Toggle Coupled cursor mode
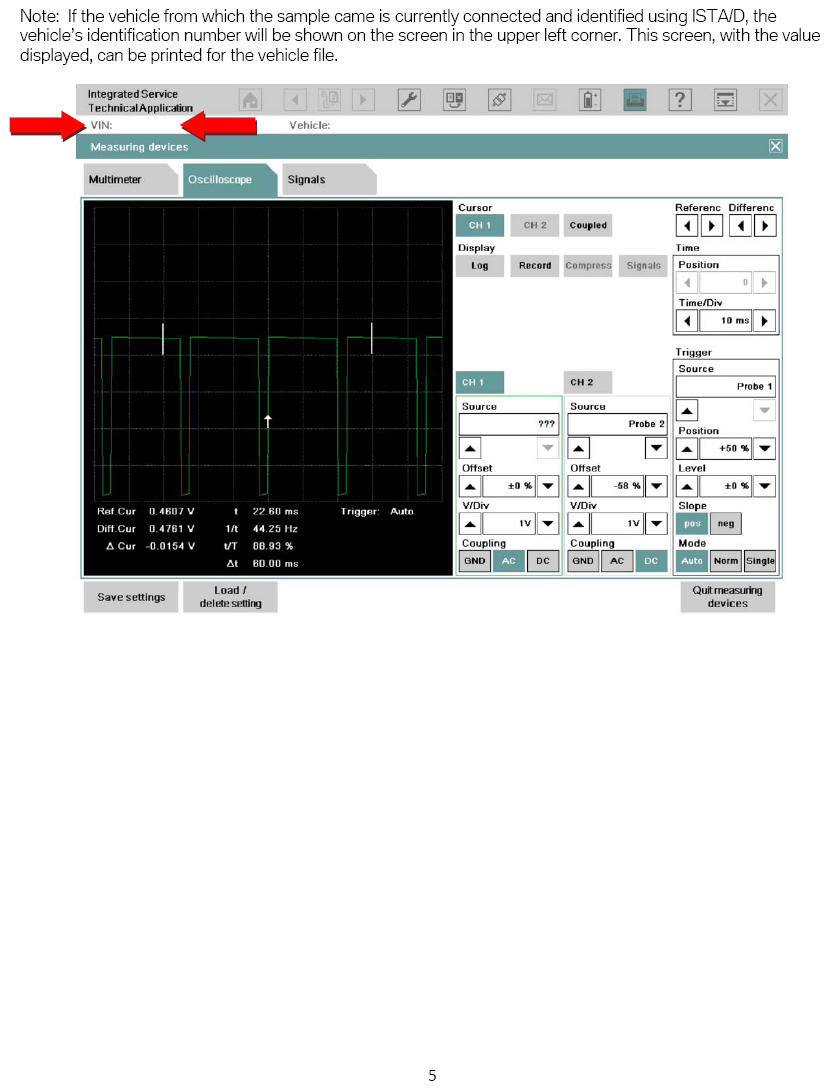The width and height of the screenshot is (829, 1090). (588, 225)
